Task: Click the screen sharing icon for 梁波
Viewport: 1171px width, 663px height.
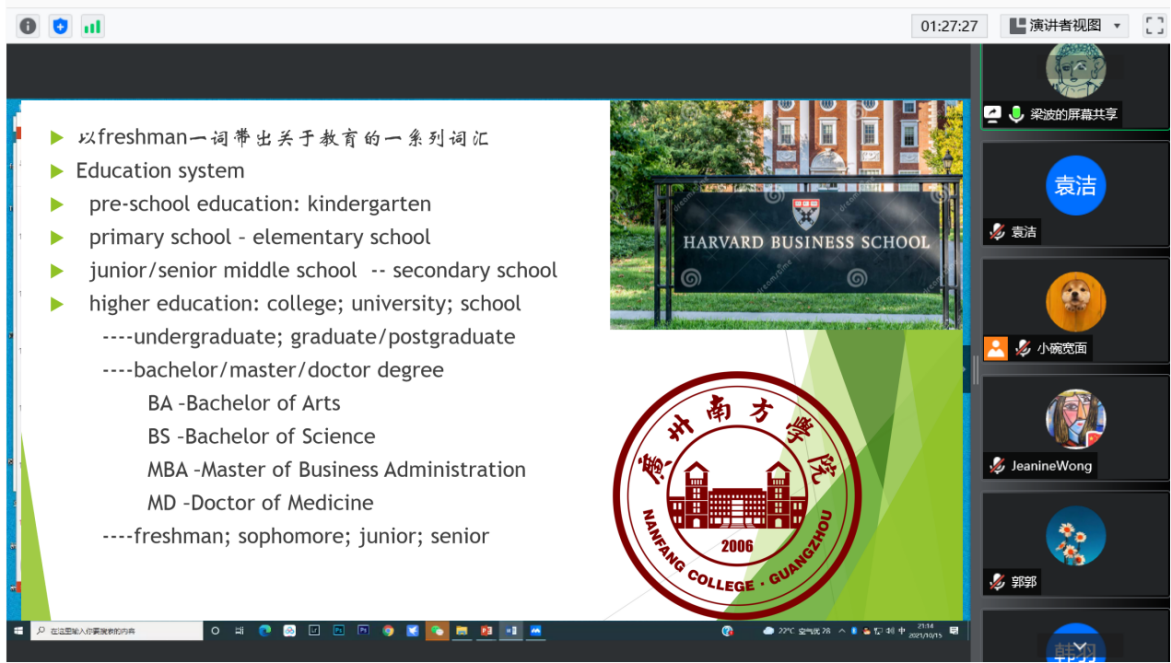Action: point(993,114)
